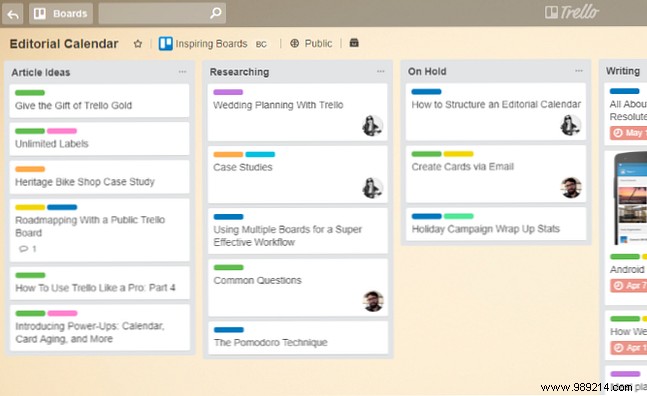
Task: Open Give the Gift of Trello Gold card
Action: (99, 101)
